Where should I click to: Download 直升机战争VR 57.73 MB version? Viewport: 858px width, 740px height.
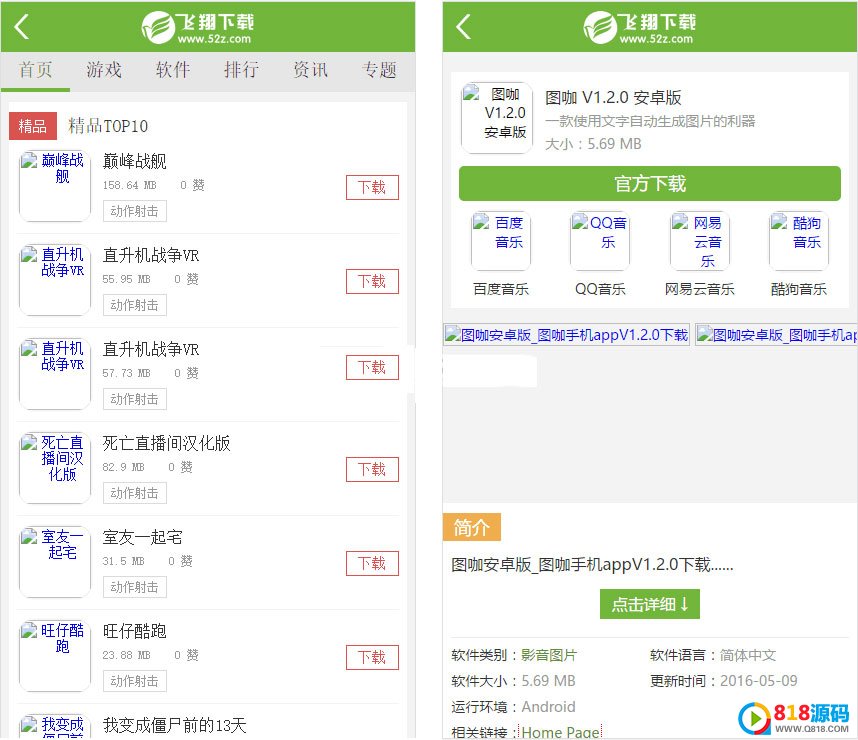click(x=372, y=367)
